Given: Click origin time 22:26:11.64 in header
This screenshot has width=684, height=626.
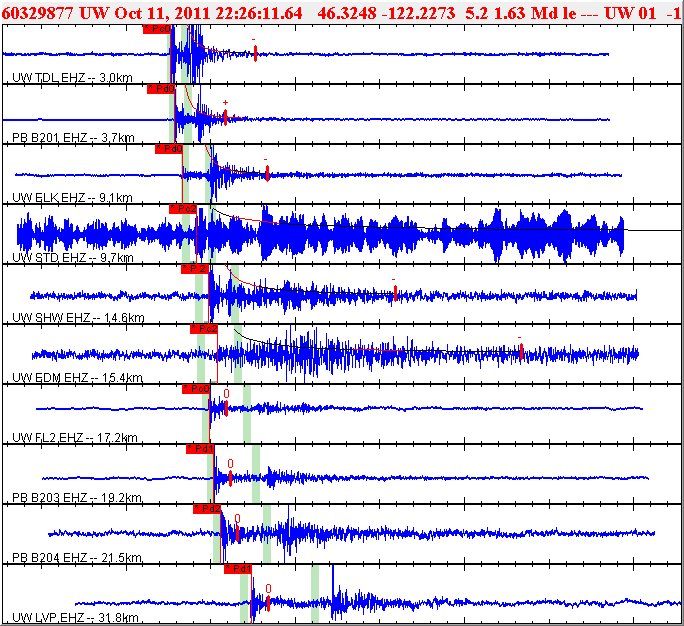Looking at the screenshot, I should [x=258, y=13].
